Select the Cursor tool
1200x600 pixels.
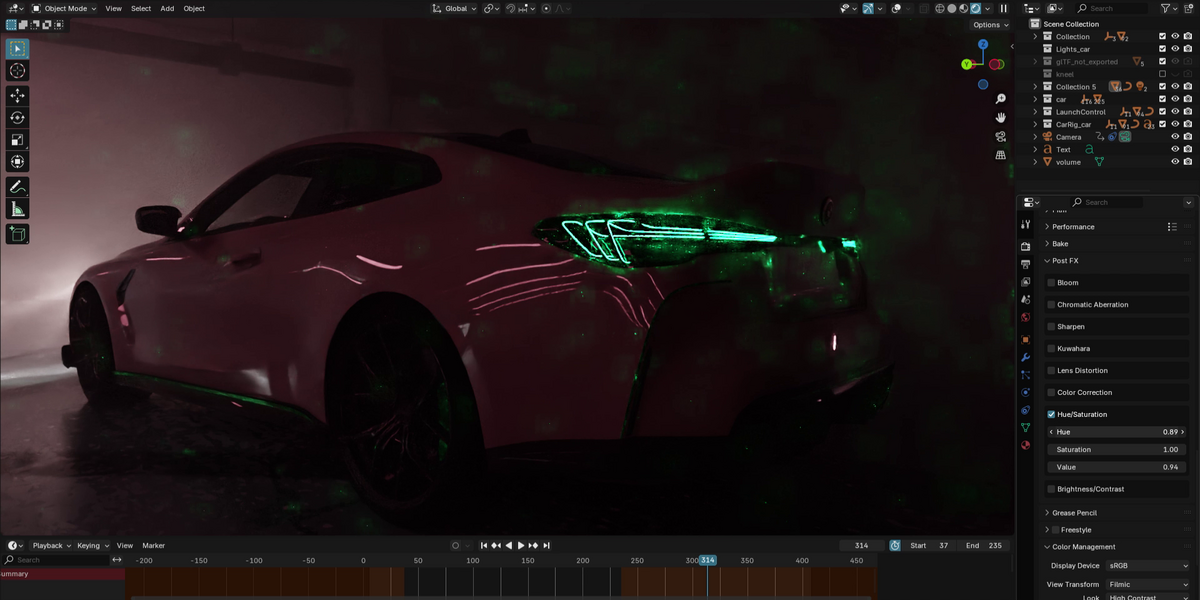click(17, 71)
